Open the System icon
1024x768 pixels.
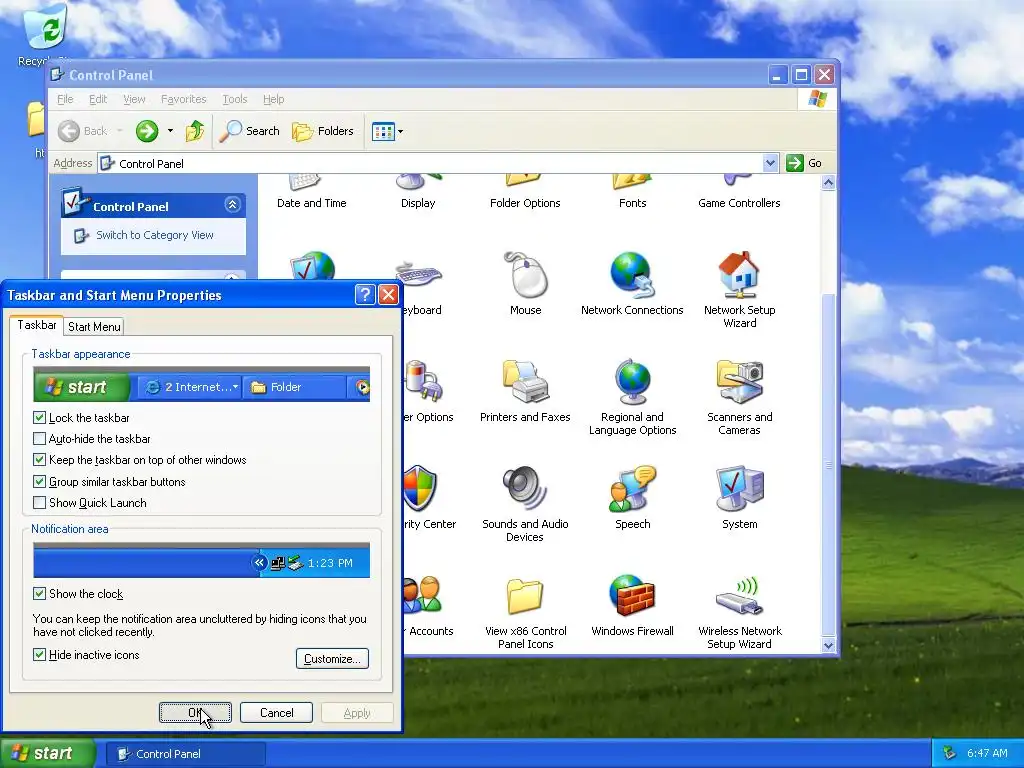(739, 489)
